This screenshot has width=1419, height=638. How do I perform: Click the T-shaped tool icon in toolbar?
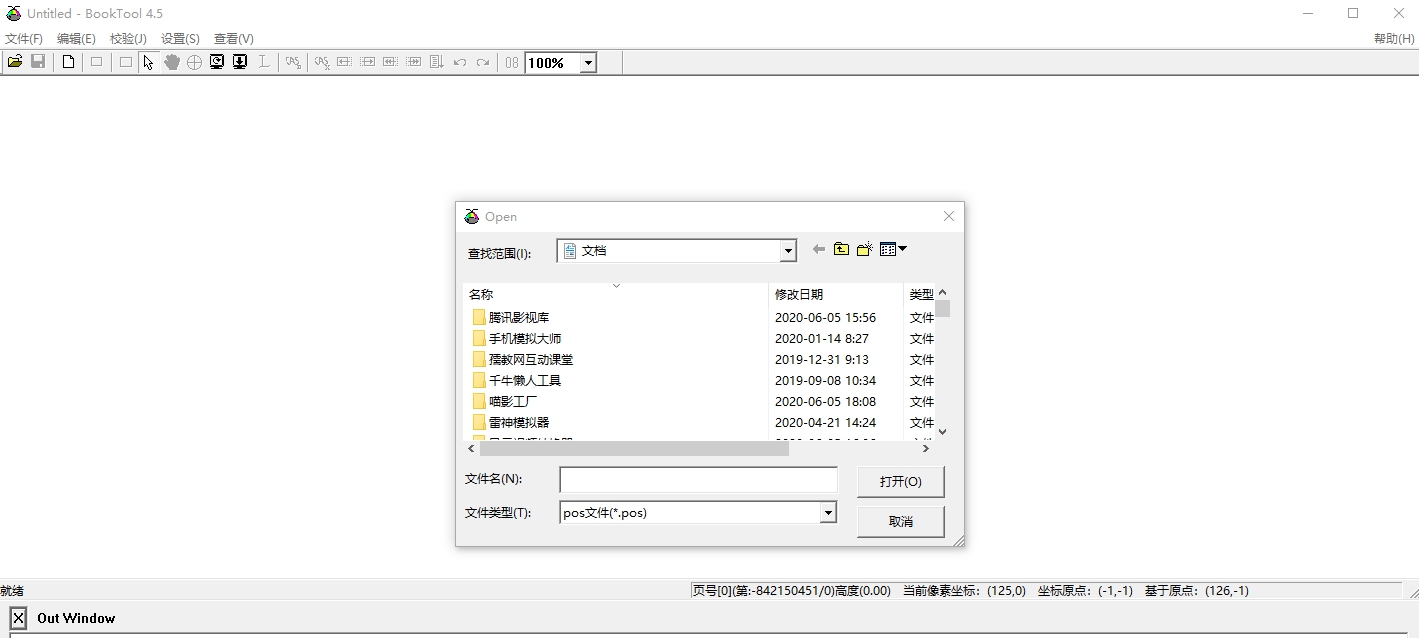coord(264,62)
